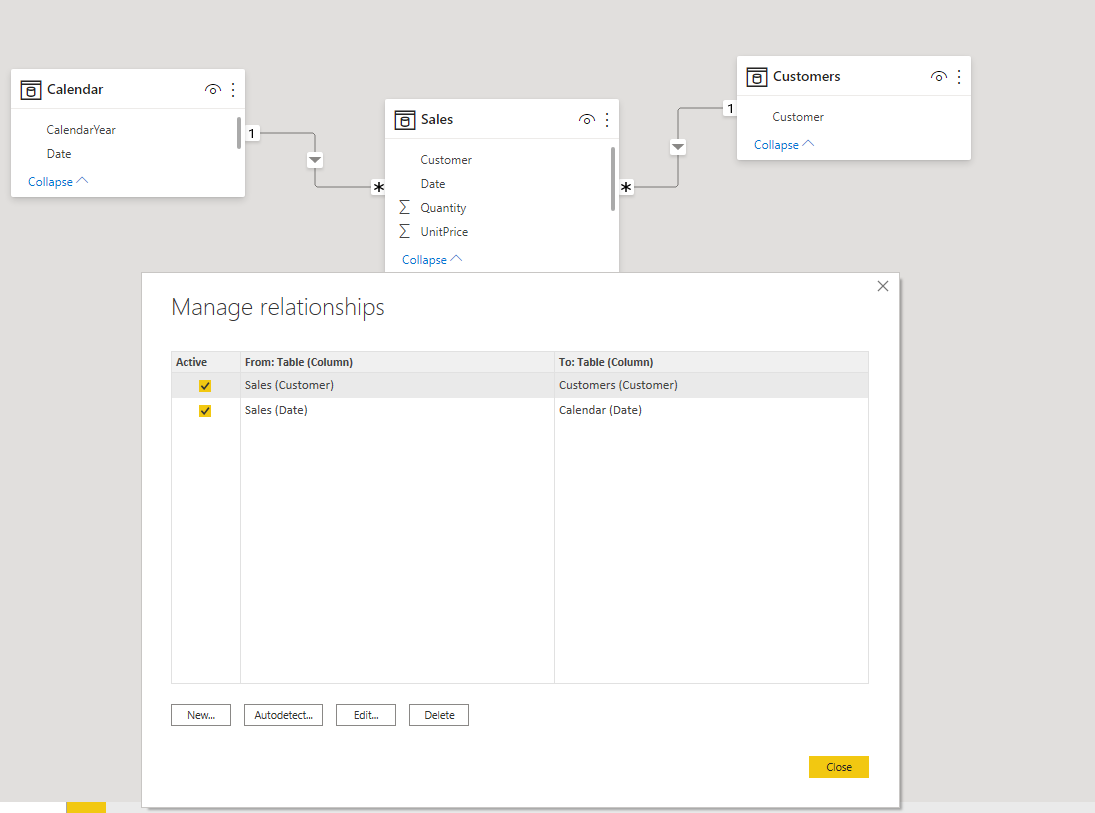This screenshot has width=1095, height=813.
Task: Click the Sales table title
Action: [x=436, y=119]
